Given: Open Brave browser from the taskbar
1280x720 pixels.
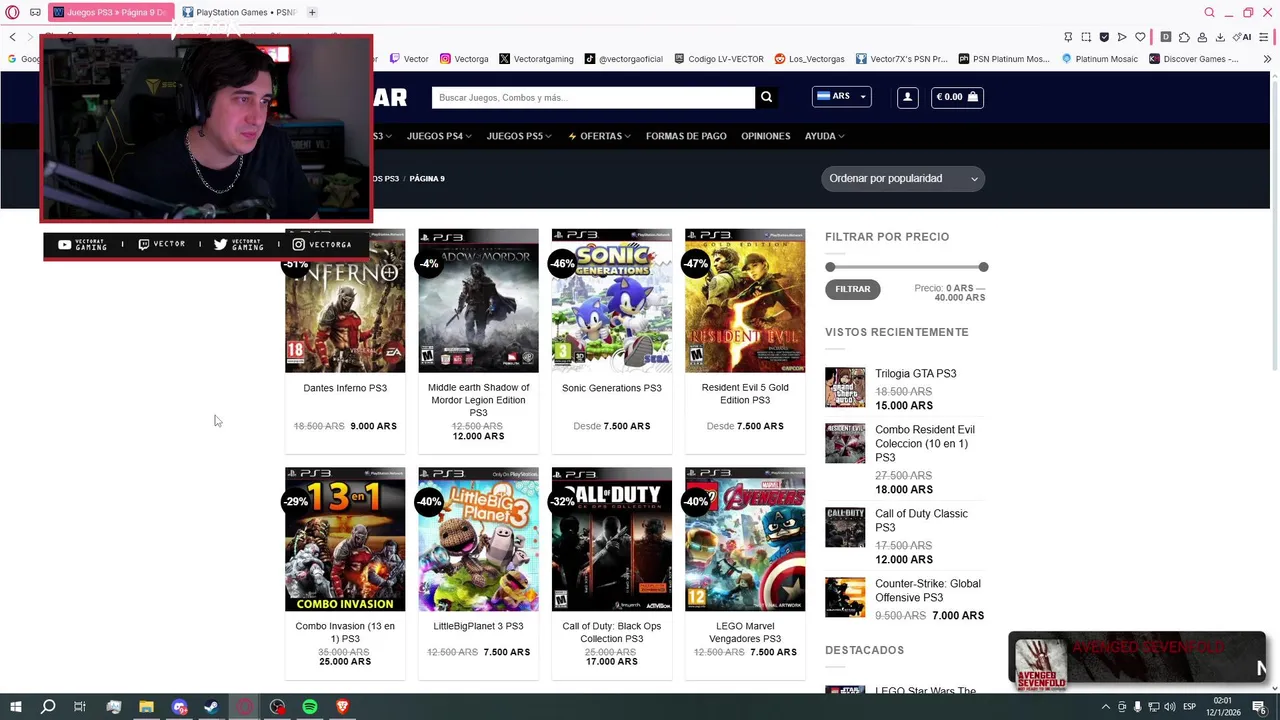Looking at the screenshot, I should click(343, 707).
